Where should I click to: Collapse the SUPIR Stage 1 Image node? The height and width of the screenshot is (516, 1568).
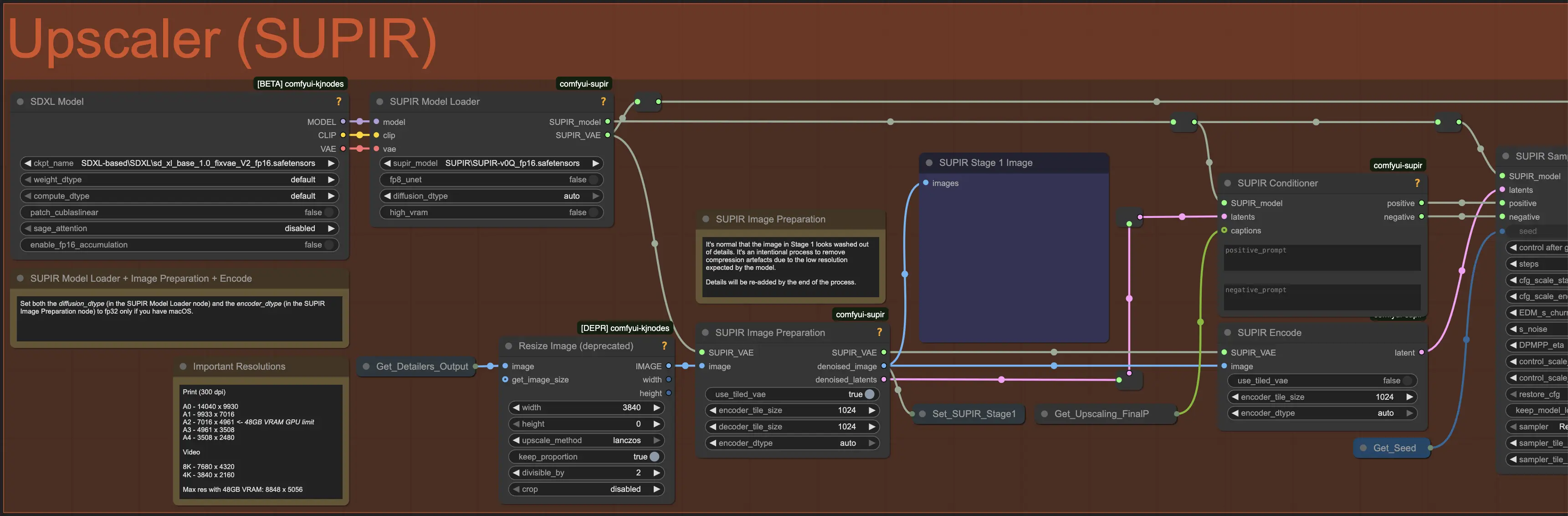(929, 163)
